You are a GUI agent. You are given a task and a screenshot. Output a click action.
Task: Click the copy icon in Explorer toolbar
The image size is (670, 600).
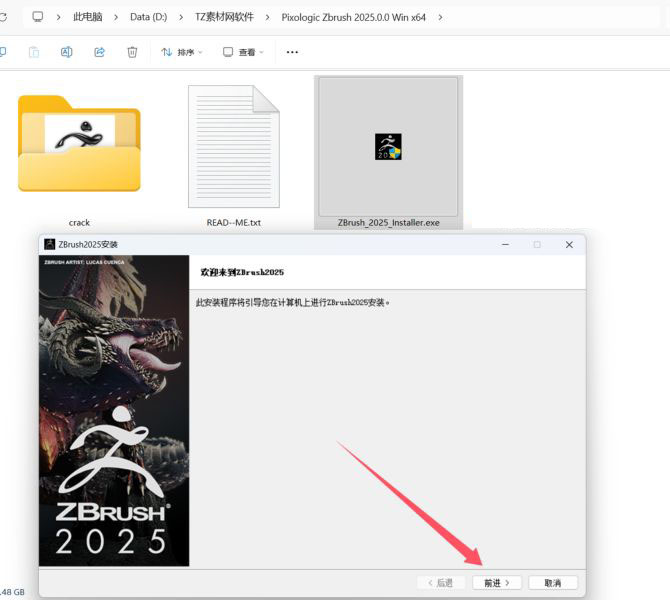coord(2,52)
